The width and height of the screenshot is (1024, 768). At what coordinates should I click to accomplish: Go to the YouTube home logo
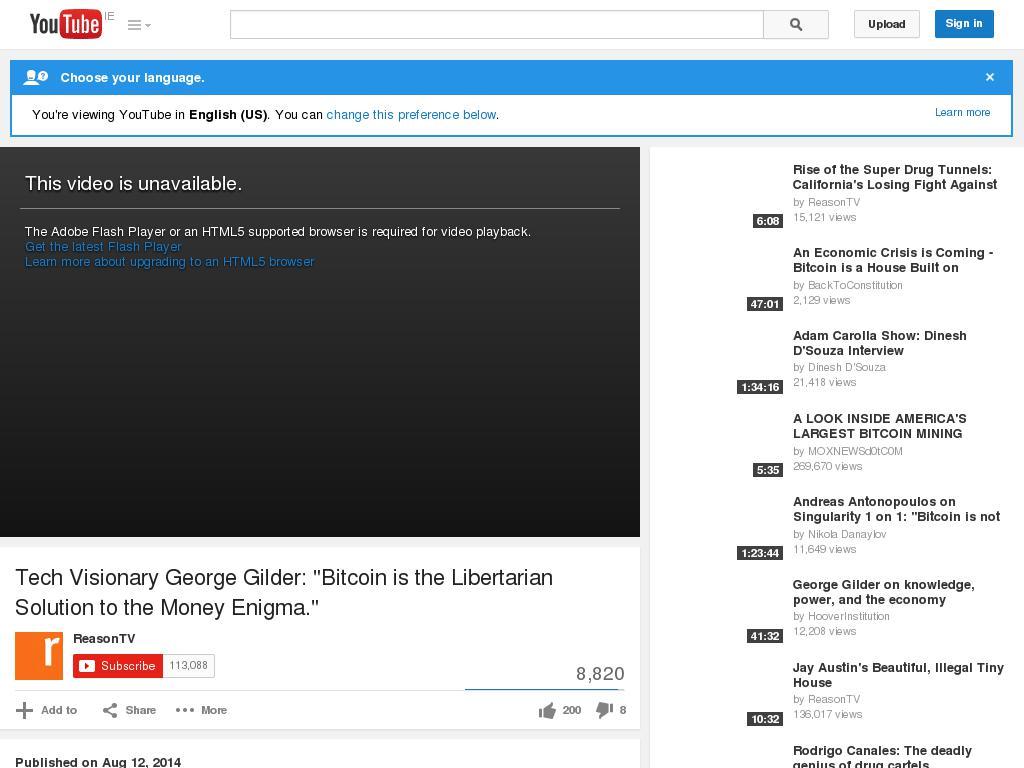[65, 24]
